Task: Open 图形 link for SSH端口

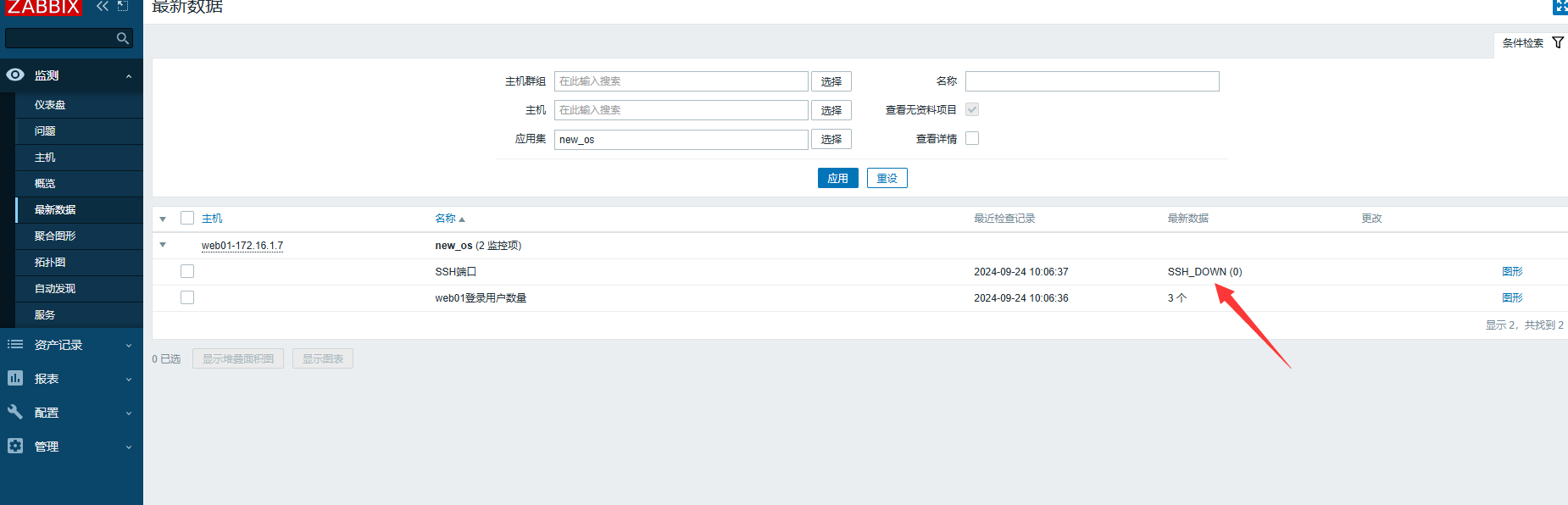Action: point(1512,271)
